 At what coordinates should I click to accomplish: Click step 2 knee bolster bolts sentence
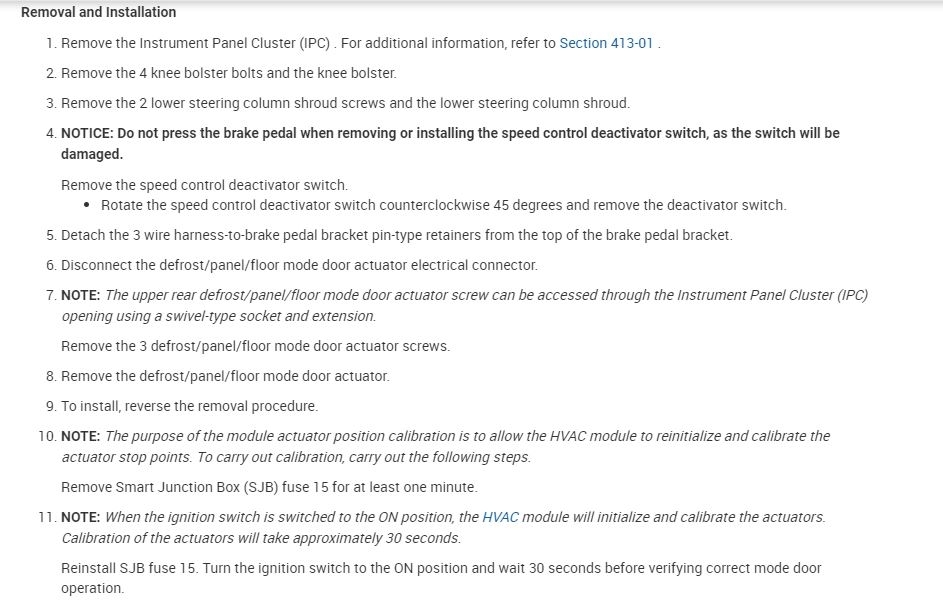(x=228, y=73)
